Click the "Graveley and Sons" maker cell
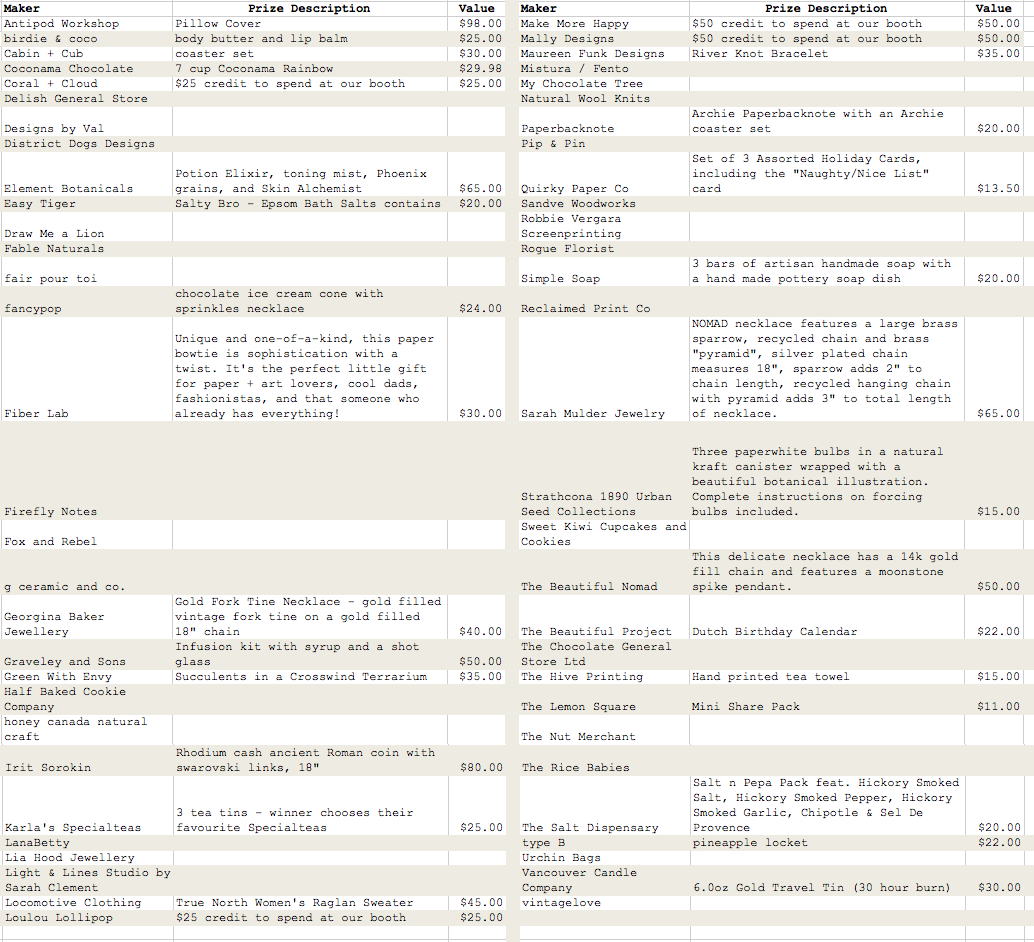 tap(86, 654)
